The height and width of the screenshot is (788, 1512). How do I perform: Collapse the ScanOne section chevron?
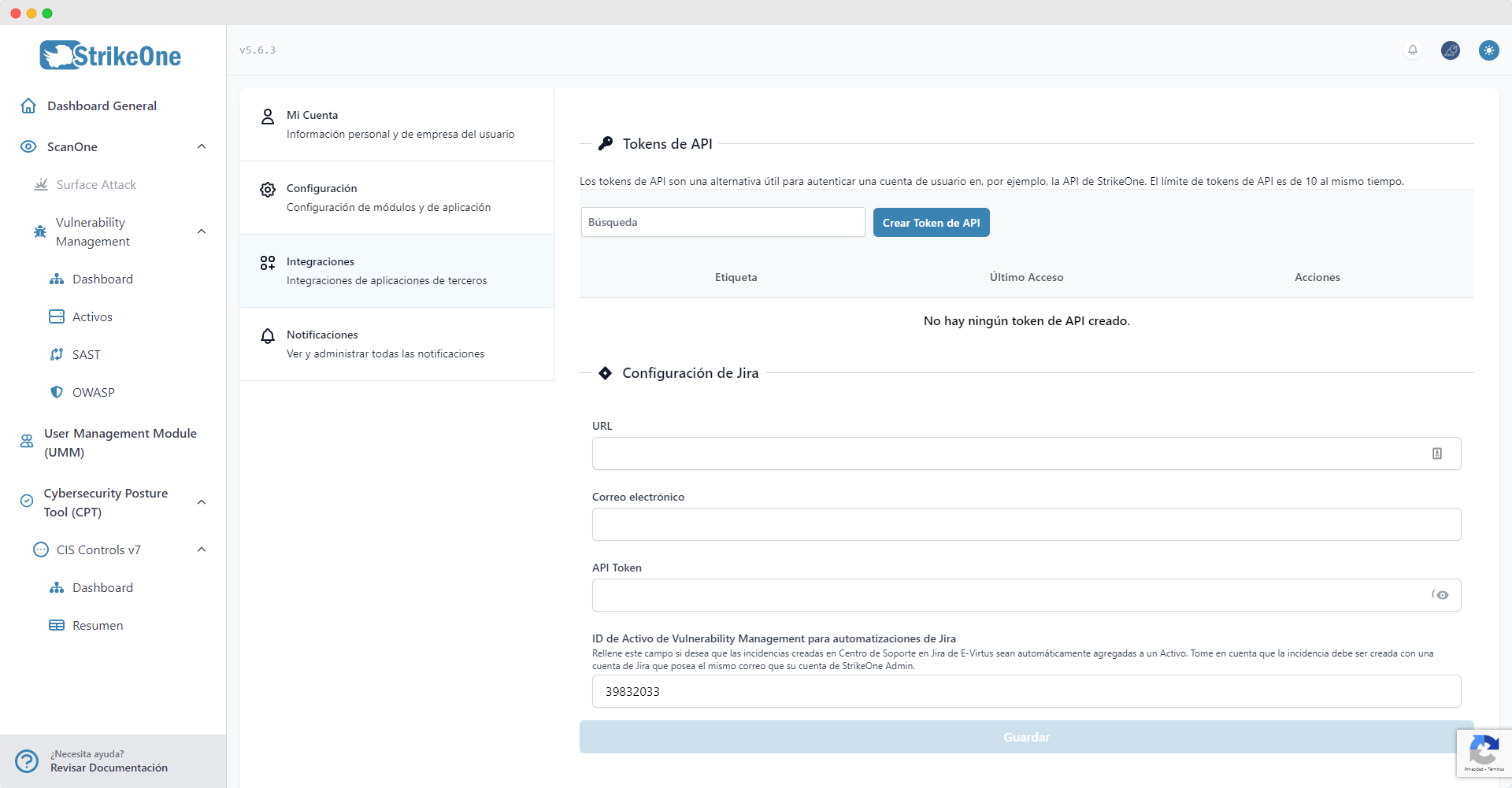[202, 146]
